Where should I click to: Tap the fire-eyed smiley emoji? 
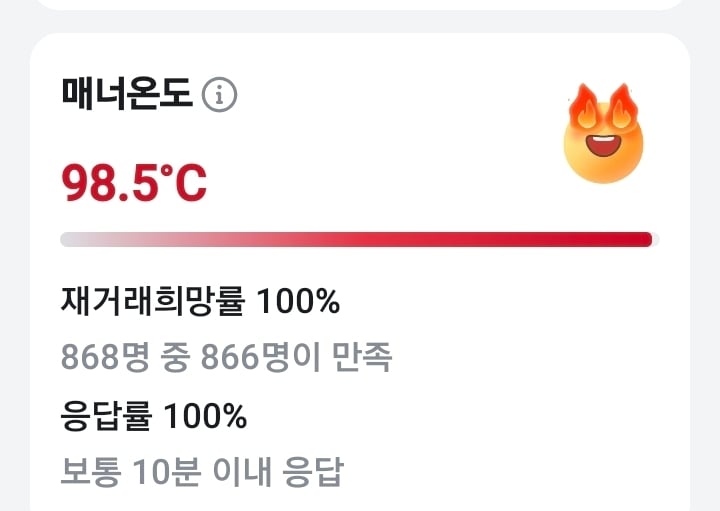click(x=603, y=133)
